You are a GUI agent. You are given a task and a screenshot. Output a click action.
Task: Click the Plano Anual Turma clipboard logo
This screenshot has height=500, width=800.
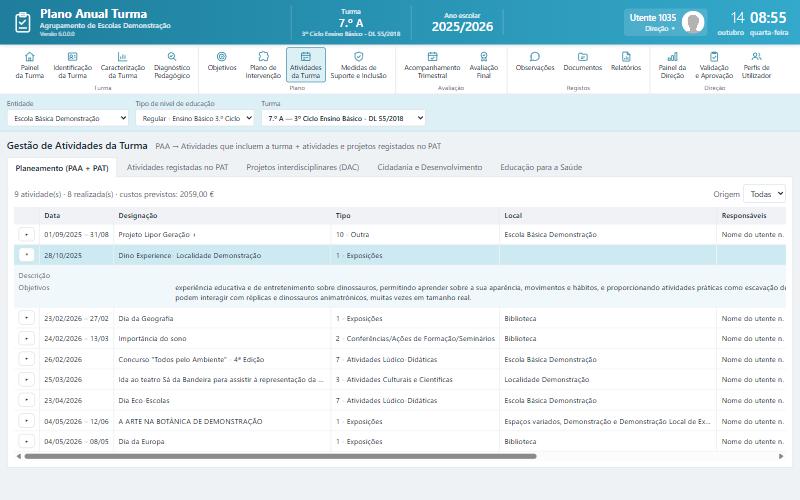click(x=23, y=22)
